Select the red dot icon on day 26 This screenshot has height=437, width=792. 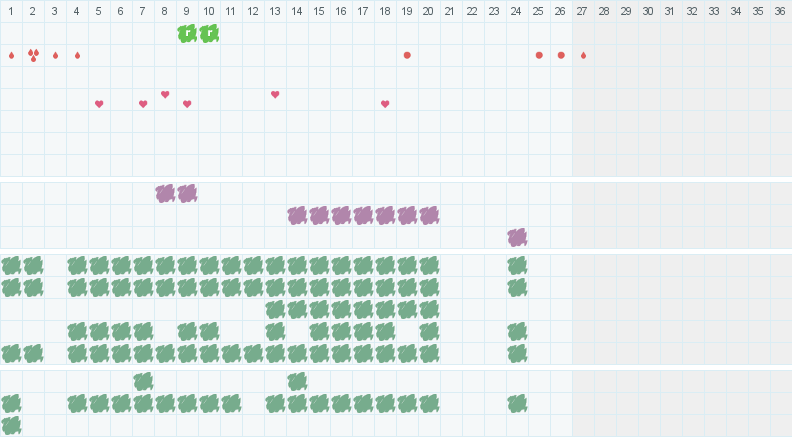[561, 55]
